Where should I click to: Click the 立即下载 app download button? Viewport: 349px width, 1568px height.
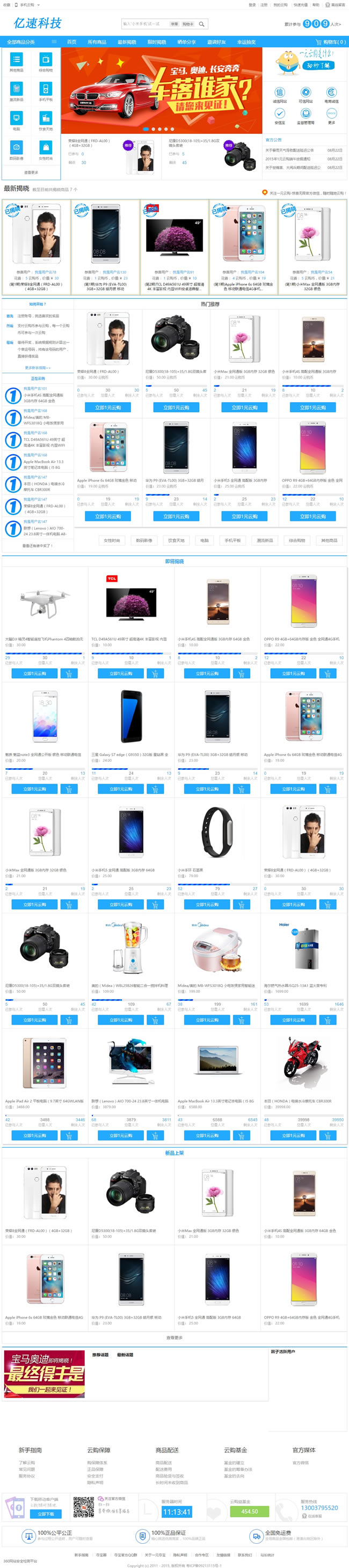point(46,1514)
